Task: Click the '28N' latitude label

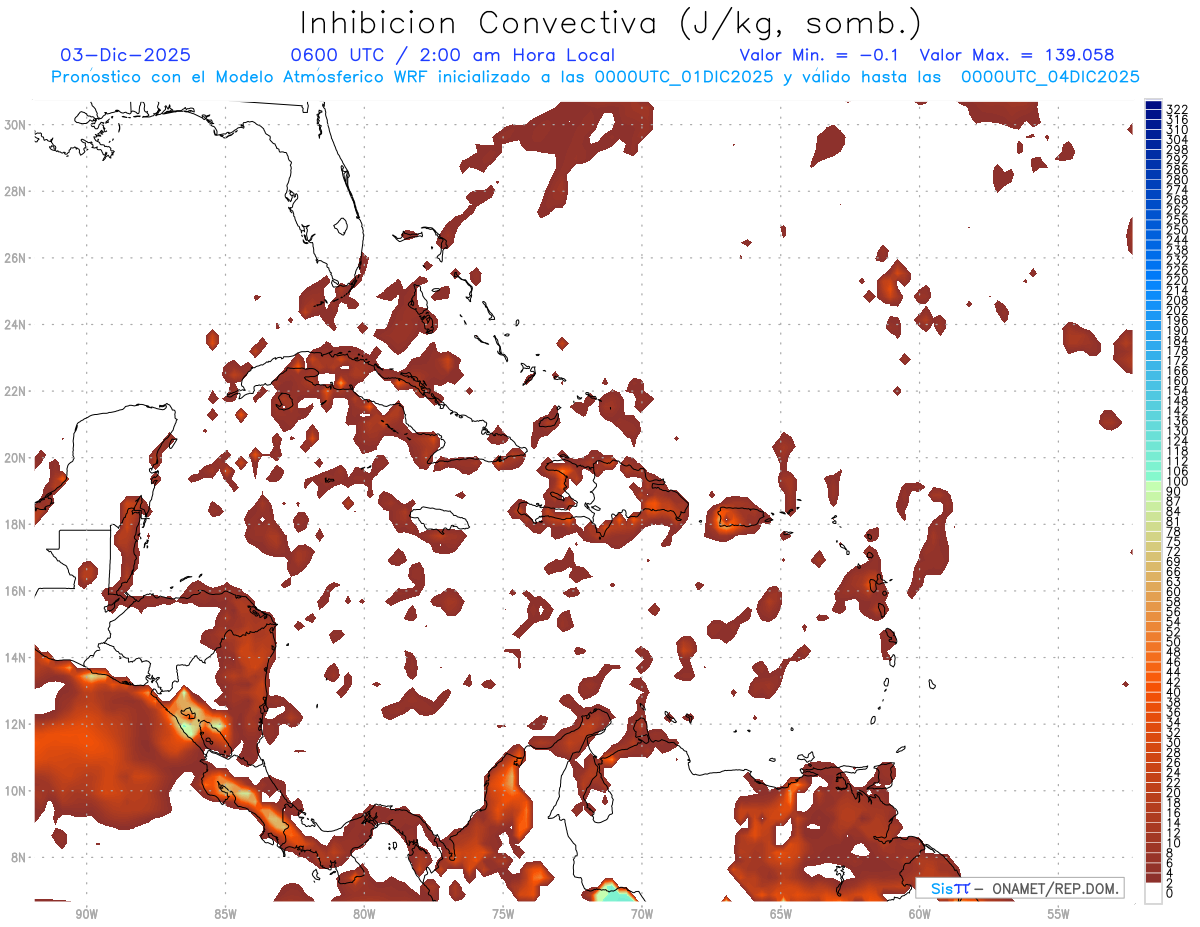Action: 15,191
